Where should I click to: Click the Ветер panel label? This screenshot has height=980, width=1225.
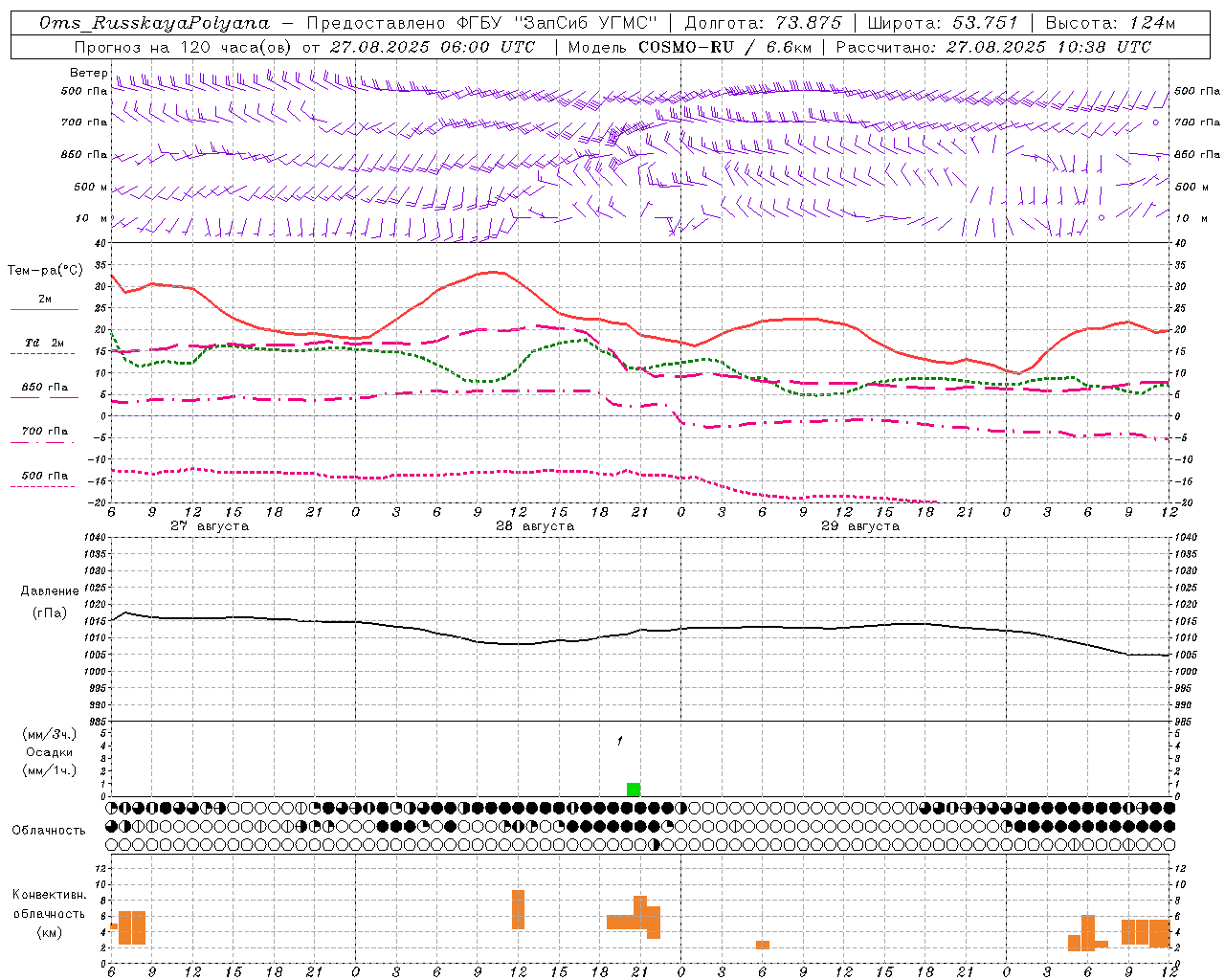click(88, 73)
